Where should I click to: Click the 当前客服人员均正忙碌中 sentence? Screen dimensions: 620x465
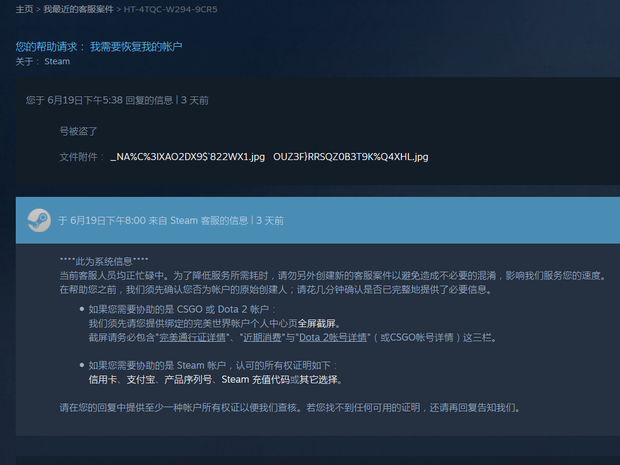point(333,276)
